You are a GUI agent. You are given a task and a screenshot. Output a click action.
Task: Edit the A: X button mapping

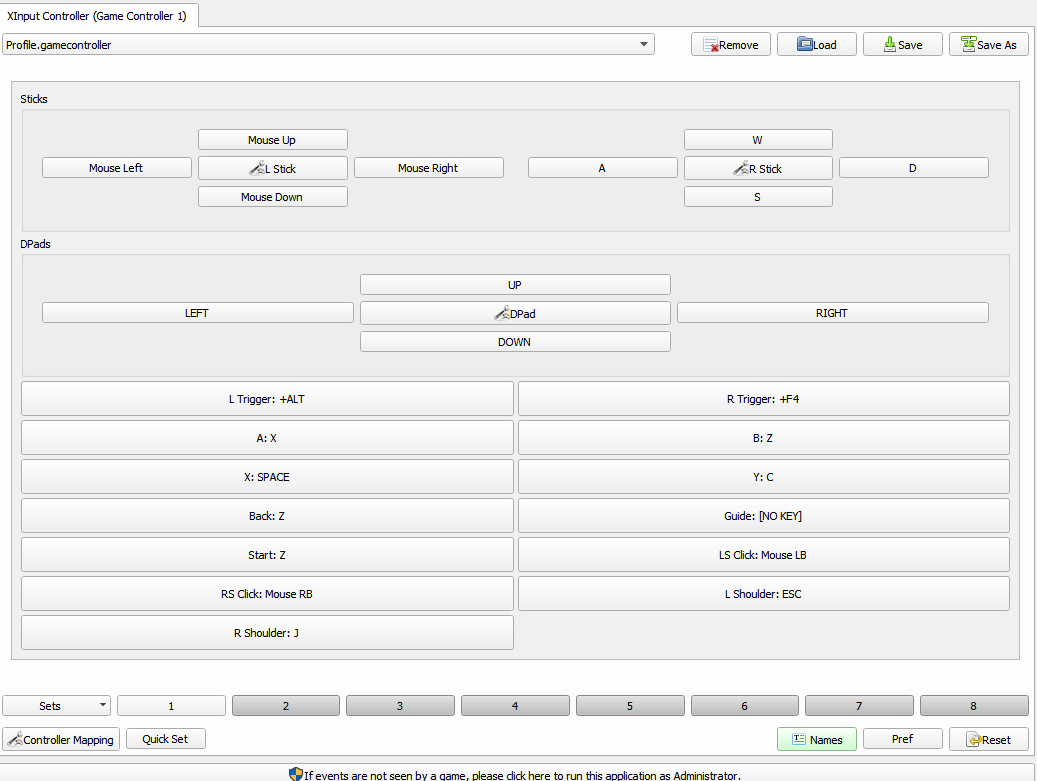267,437
